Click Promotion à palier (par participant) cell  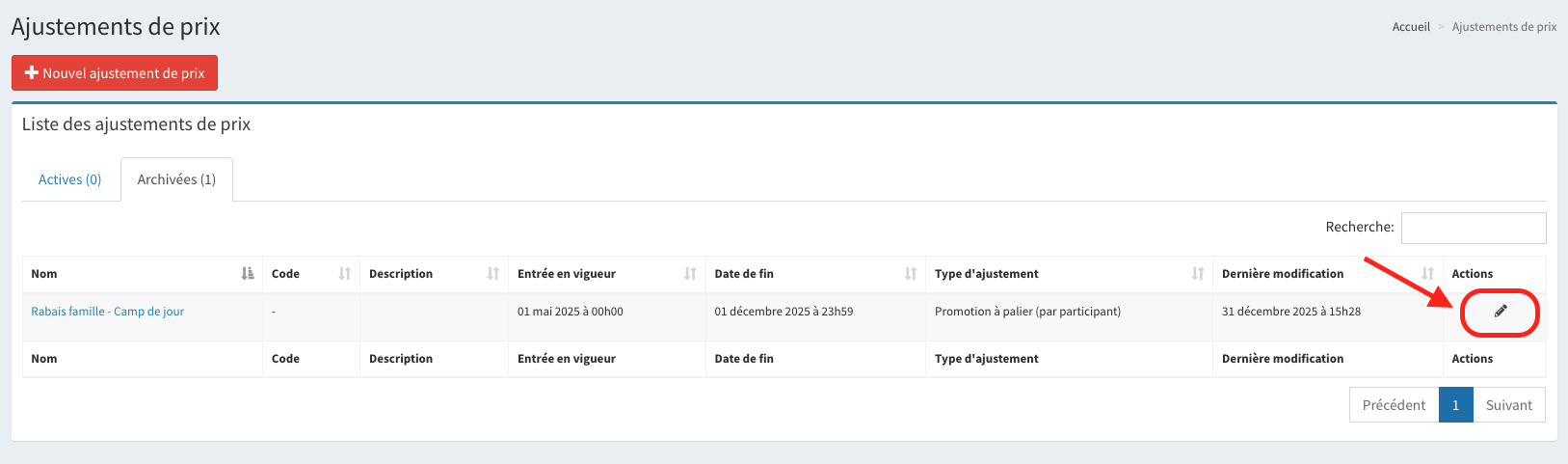(x=1070, y=317)
